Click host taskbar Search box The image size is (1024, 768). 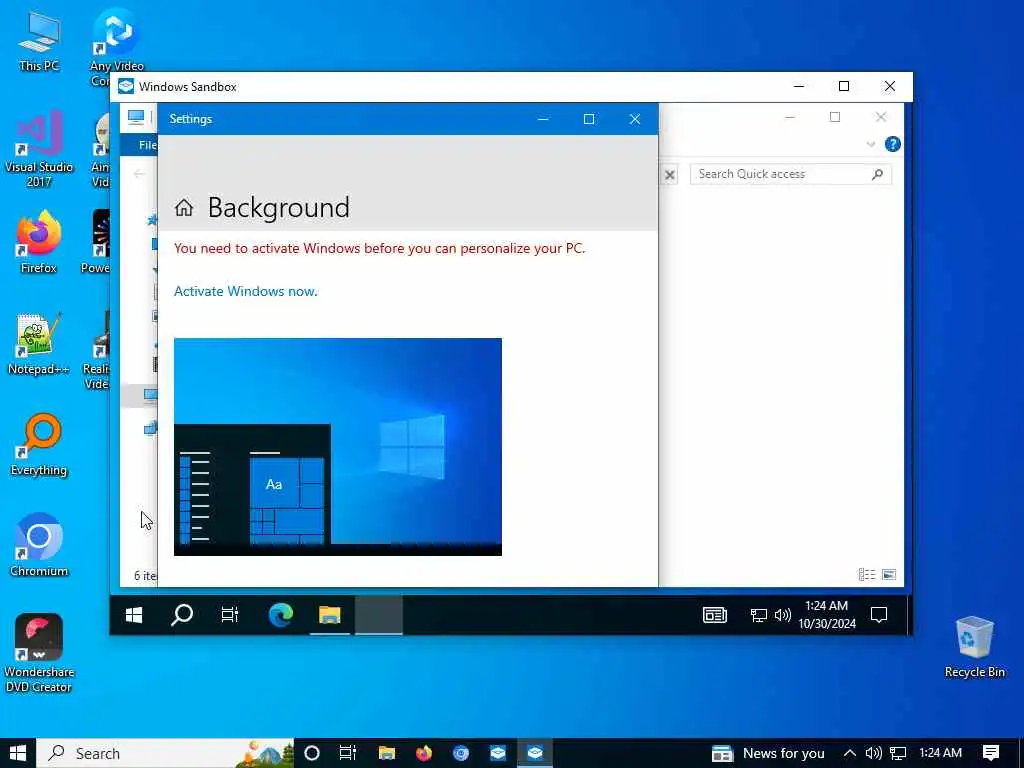[165, 753]
